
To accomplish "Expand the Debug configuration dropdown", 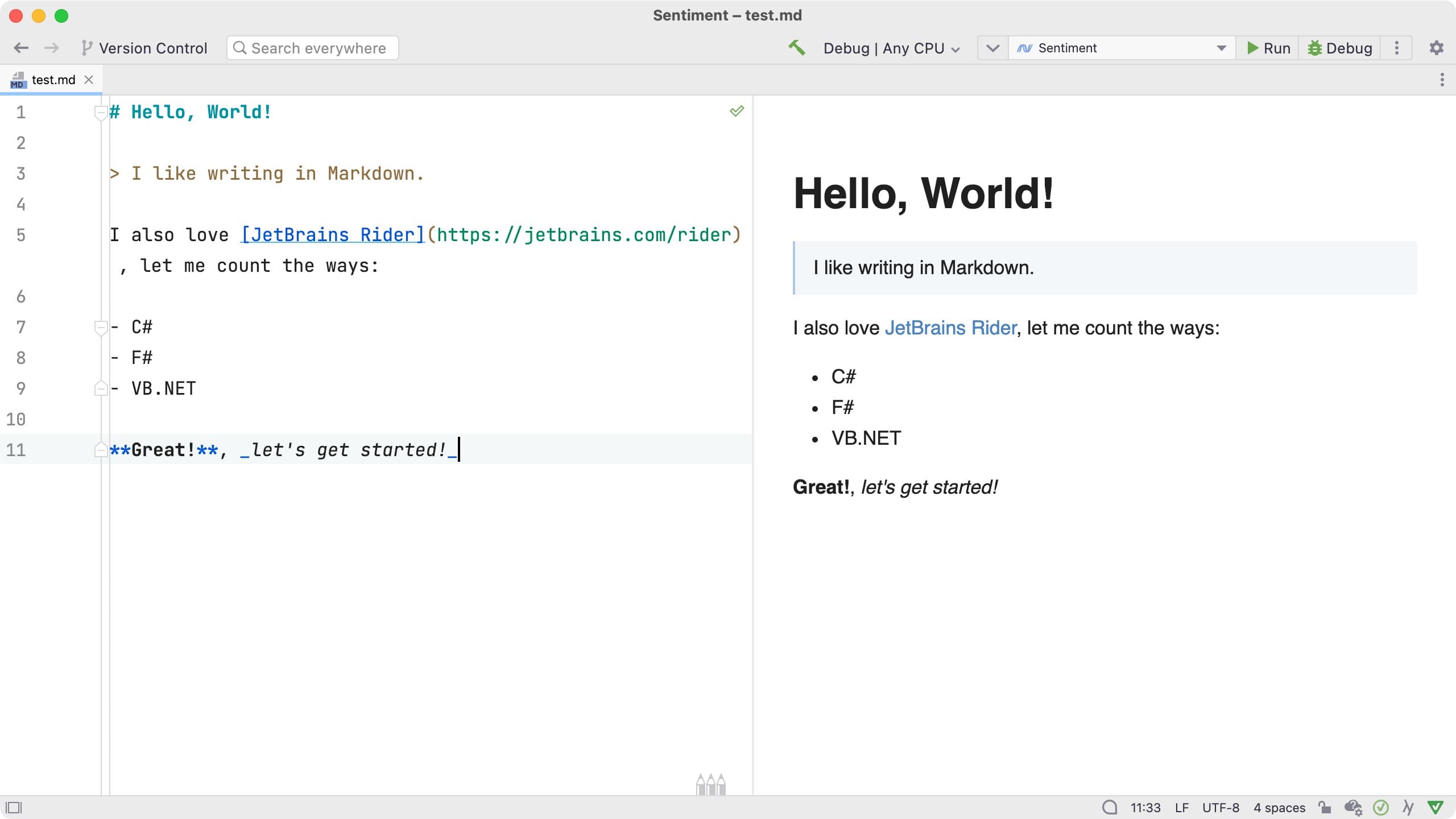I will tap(955, 47).
